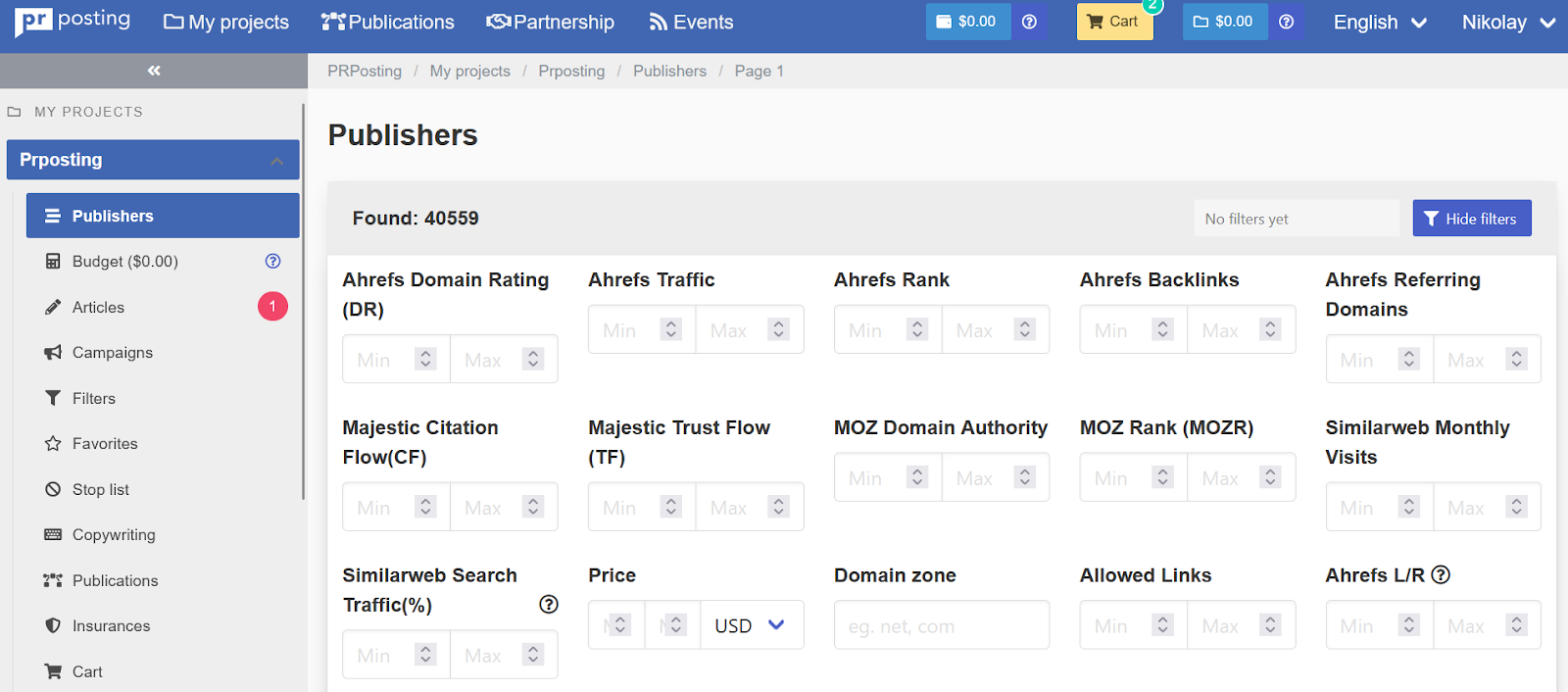This screenshot has height=692, width=1568.
Task: Open the USD currency dropdown
Action: coord(750,625)
